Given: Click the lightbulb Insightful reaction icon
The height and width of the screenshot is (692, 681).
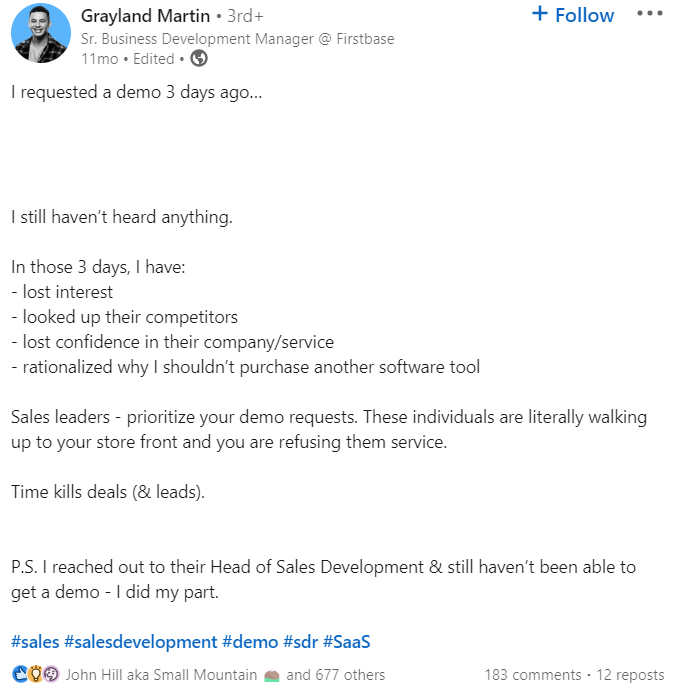Looking at the screenshot, I should click(x=35, y=674).
